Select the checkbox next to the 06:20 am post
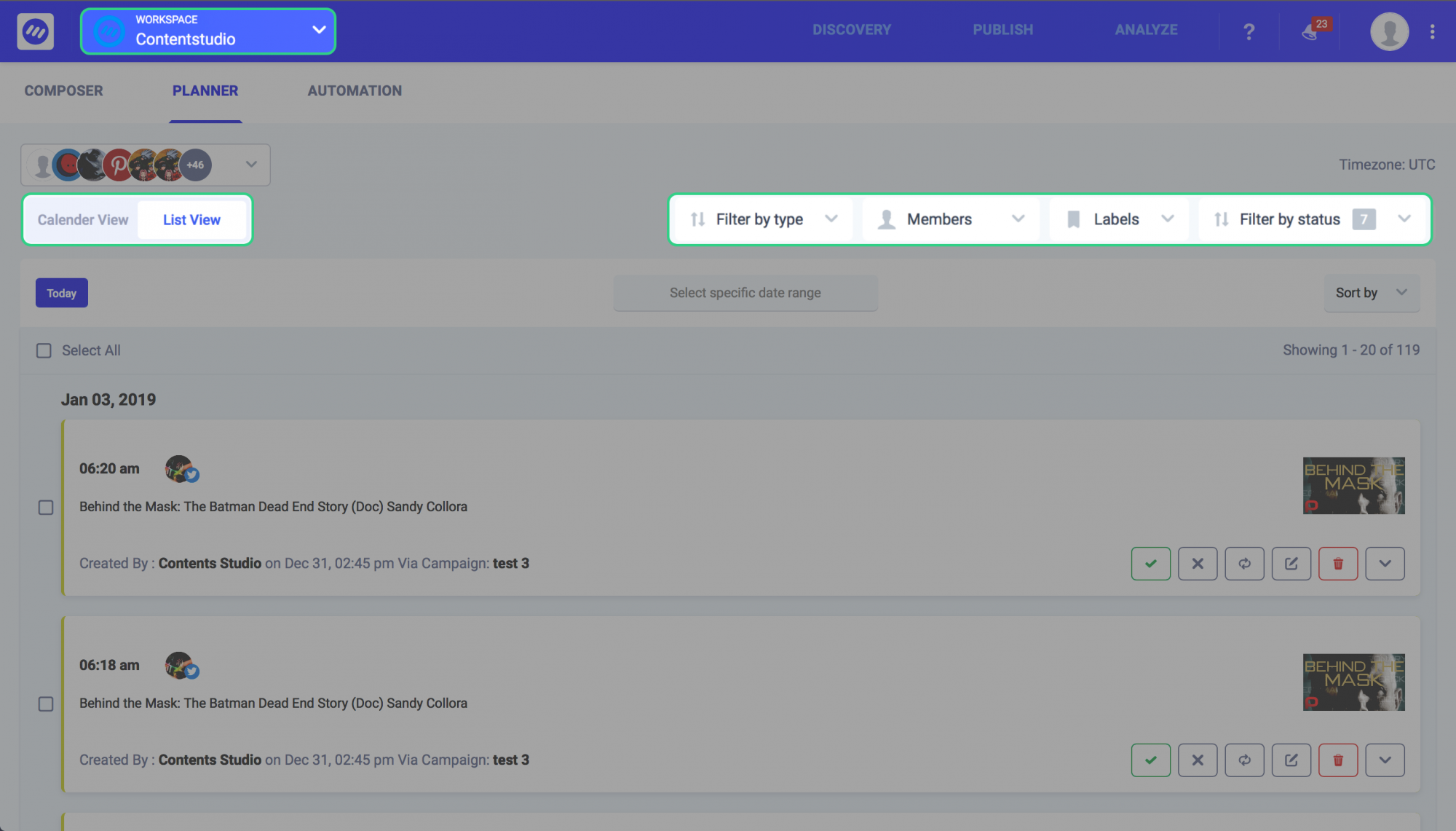Viewport: 1456px width, 831px height. (46, 508)
